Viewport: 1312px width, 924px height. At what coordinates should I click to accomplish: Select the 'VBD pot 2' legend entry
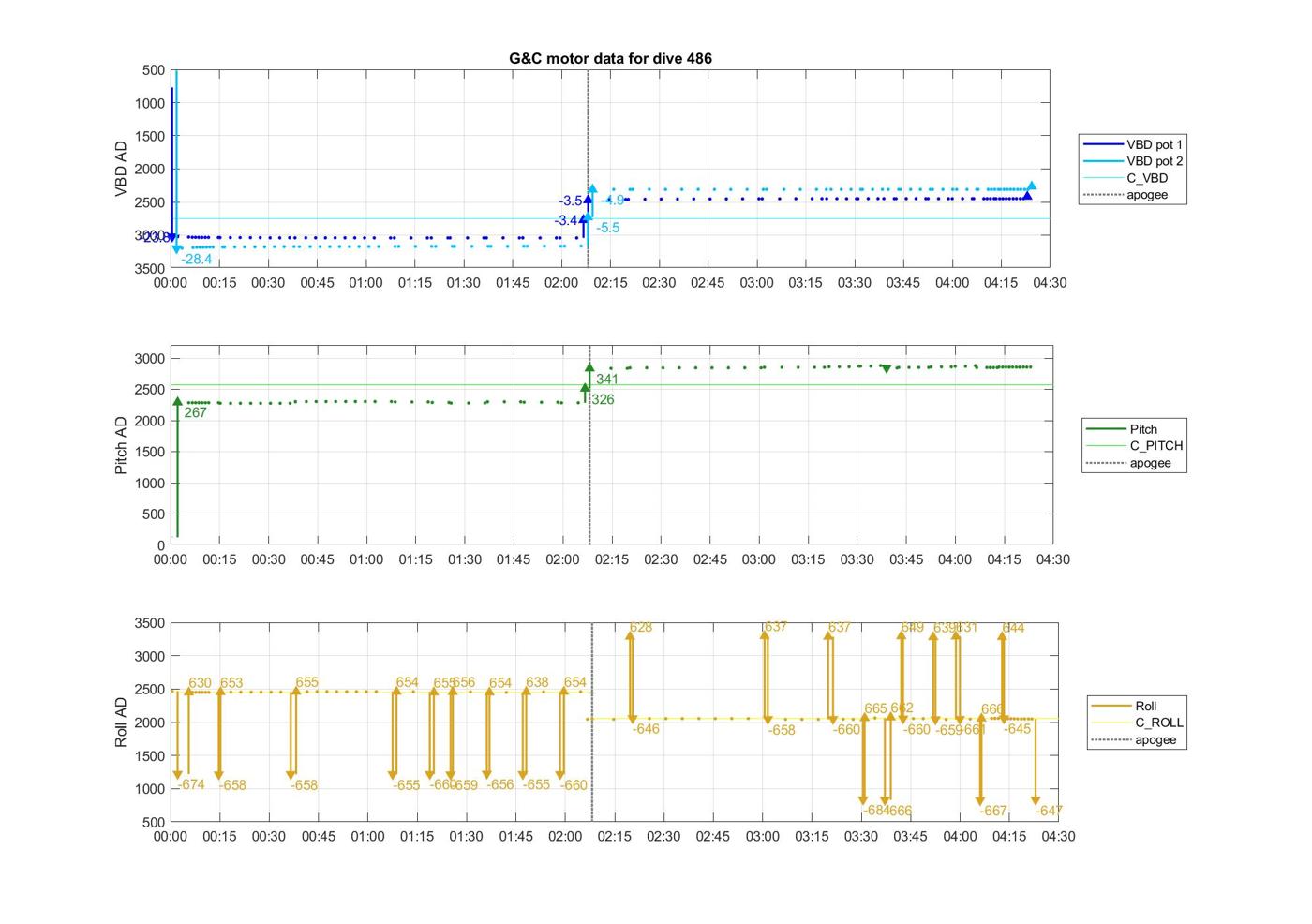click(1133, 161)
